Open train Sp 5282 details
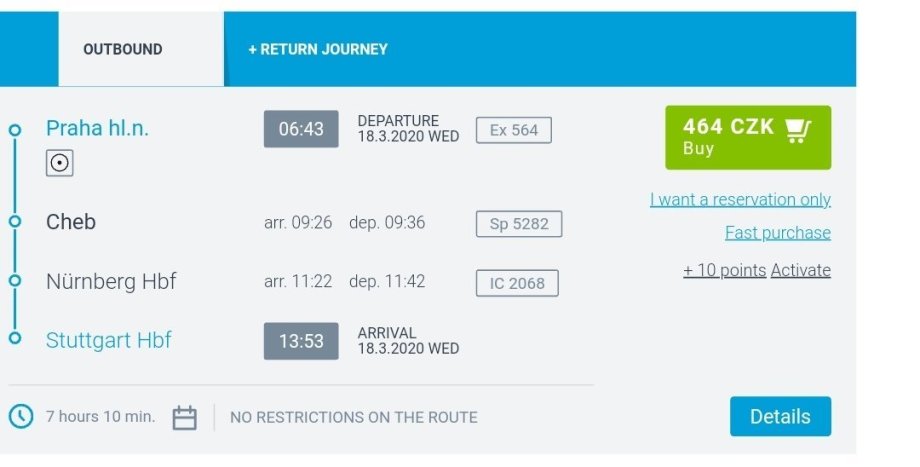Image resolution: width=920 pixels, height=467 pixels. [519, 224]
